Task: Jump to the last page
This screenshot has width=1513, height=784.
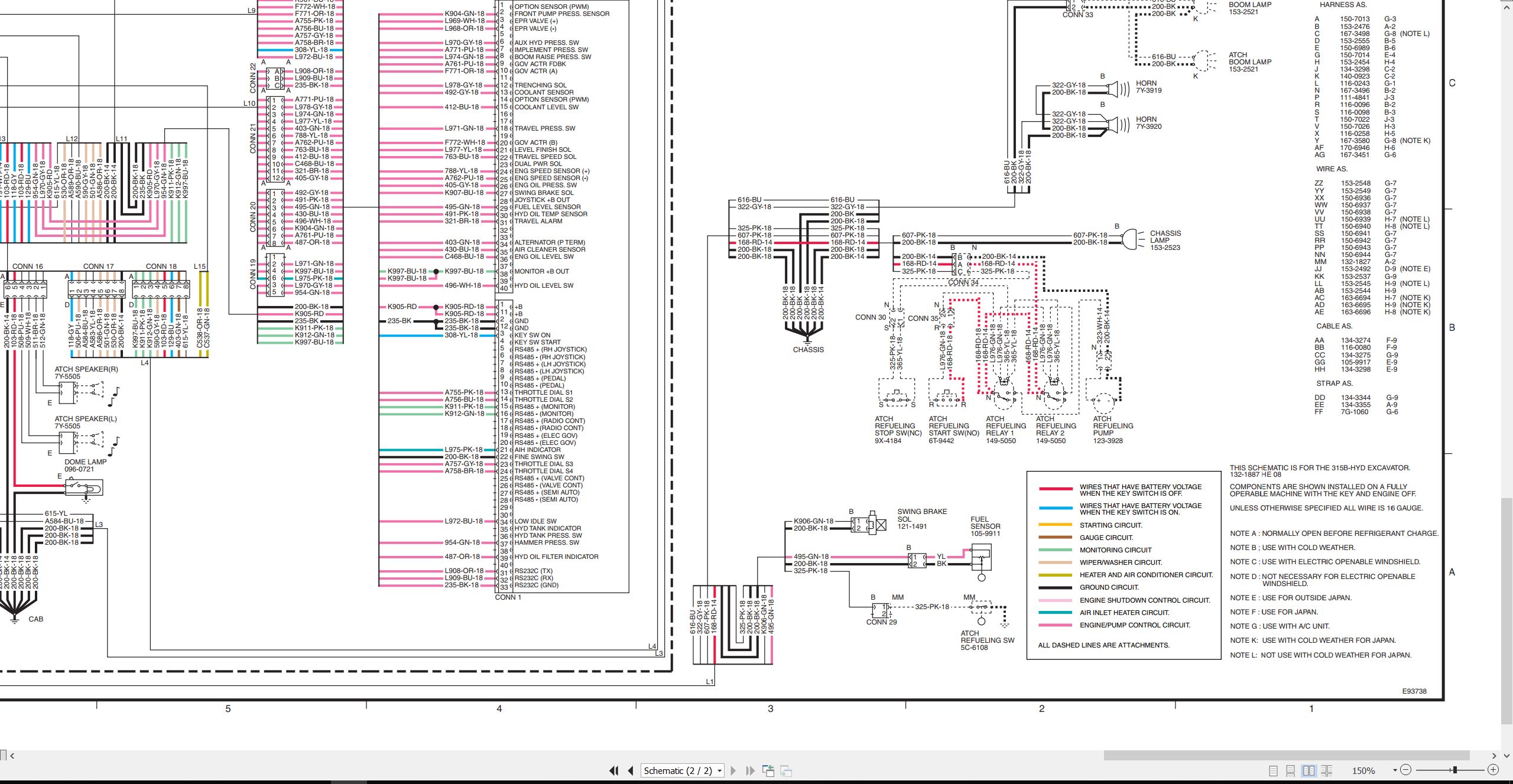Action: coord(750,770)
